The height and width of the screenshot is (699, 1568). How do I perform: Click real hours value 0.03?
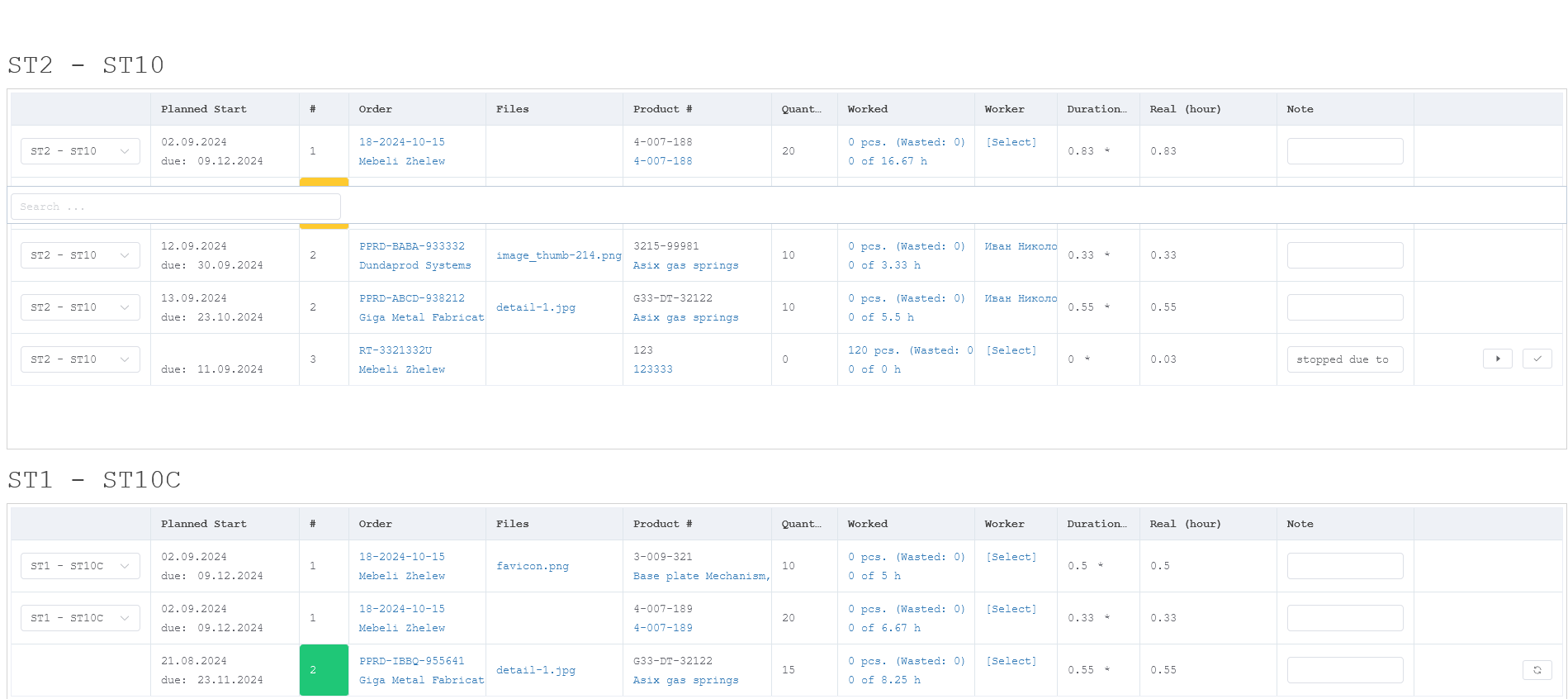click(x=1163, y=359)
